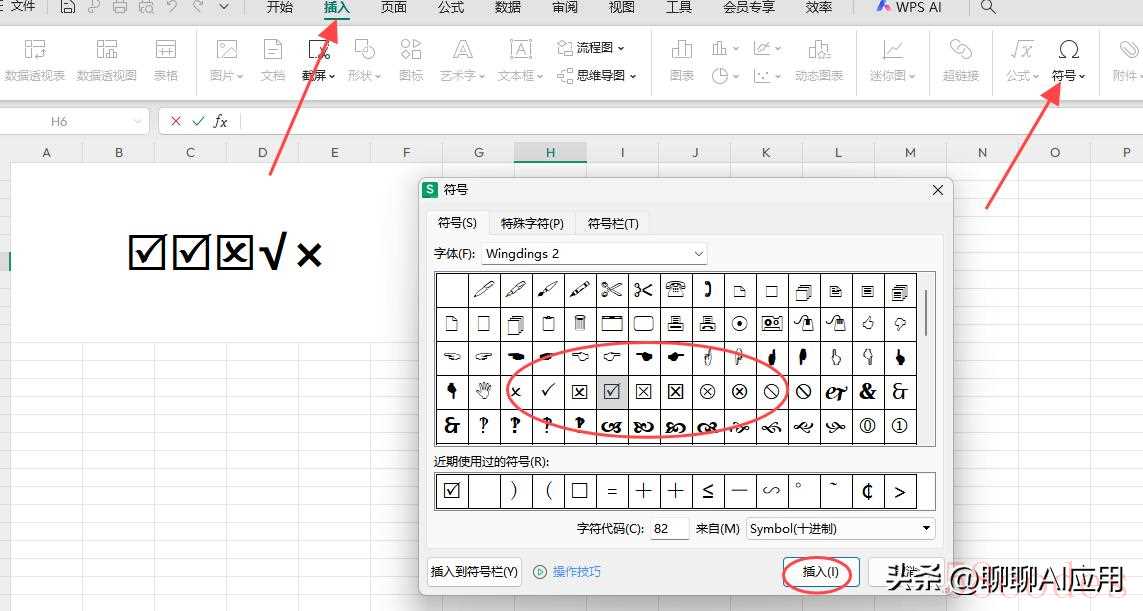The width and height of the screenshot is (1143, 611).
Task: Open the 来自 Symbol(十进制) dropdown
Action: [926, 529]
